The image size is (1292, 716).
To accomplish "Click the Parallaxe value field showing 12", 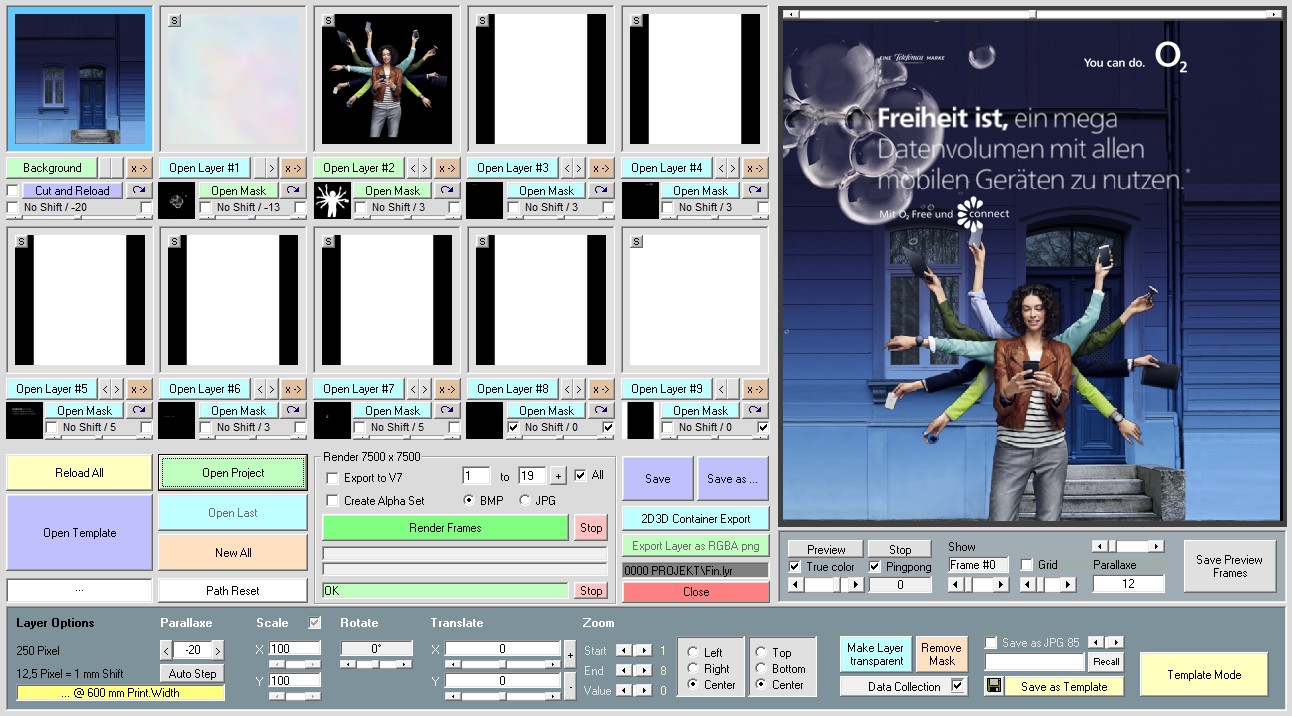I will [x=1128, y=584].
